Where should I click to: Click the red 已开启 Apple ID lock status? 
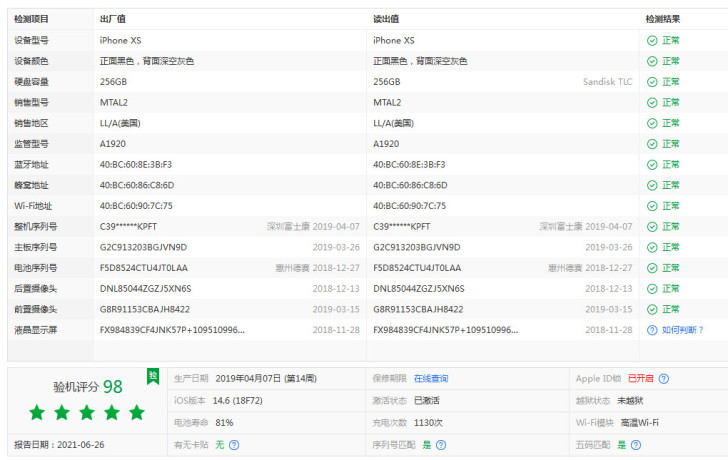(641, 378)
